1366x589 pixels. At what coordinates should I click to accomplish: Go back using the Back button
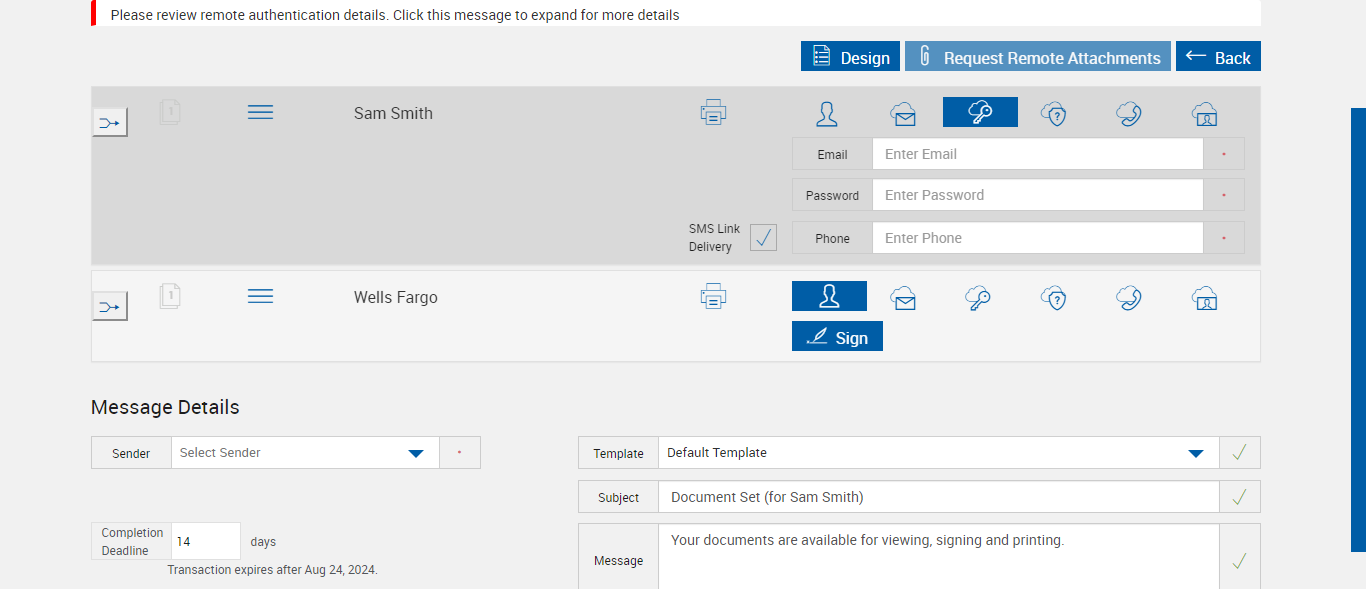(x=1218, y=57)
